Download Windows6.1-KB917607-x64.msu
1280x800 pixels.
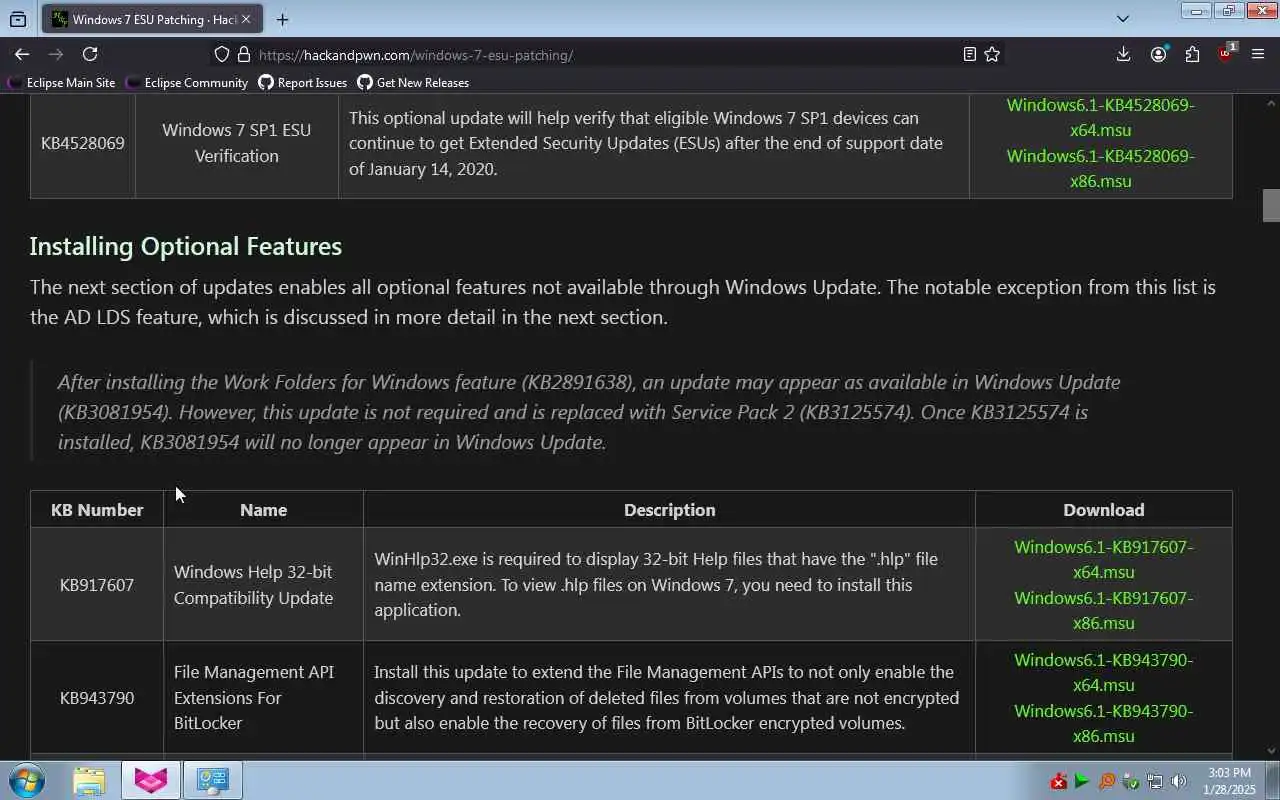(1104, 559)
